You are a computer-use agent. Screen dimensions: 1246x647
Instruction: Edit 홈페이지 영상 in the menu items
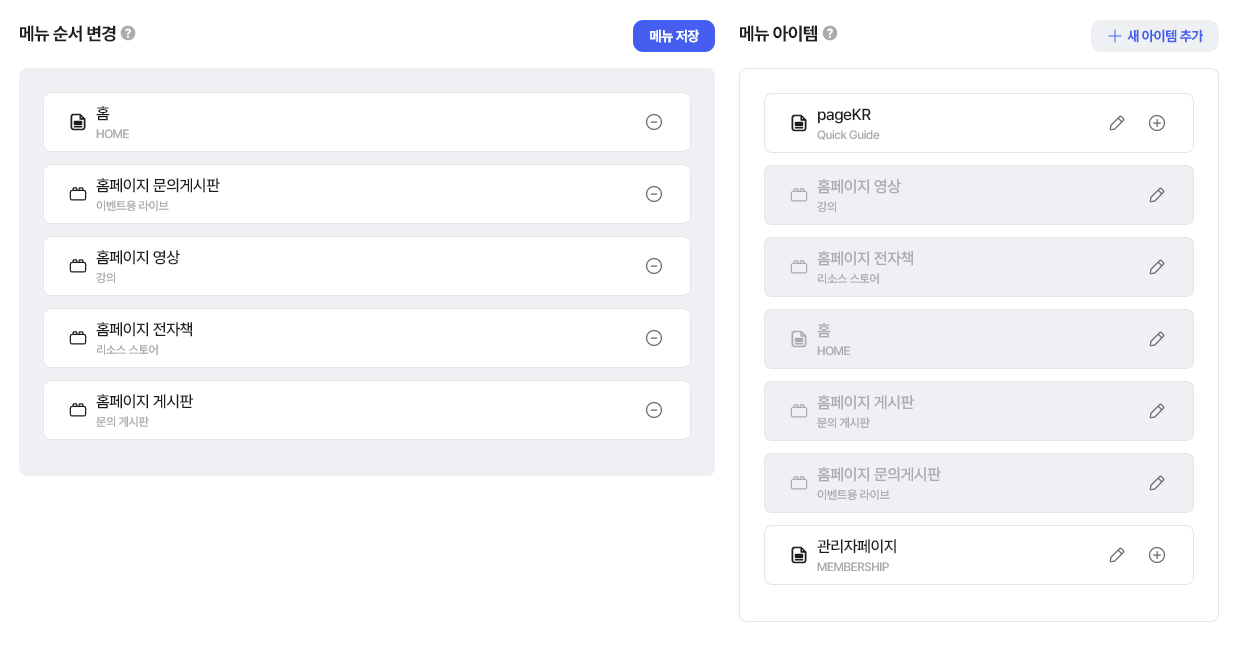tap(1157, 195)
